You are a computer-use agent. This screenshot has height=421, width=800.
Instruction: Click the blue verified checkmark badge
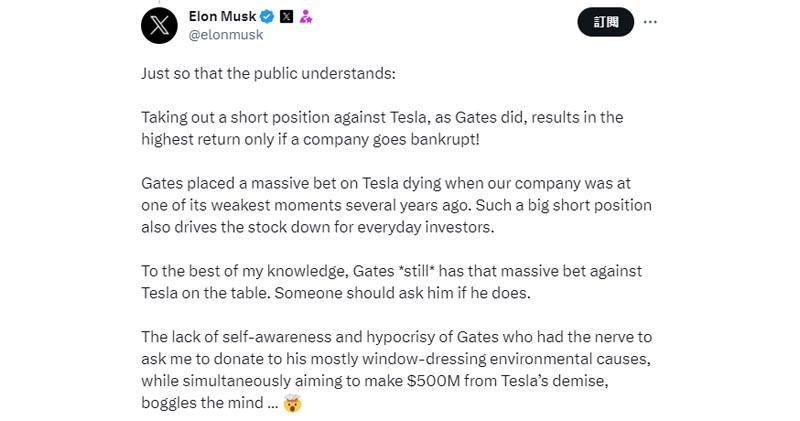267,17
